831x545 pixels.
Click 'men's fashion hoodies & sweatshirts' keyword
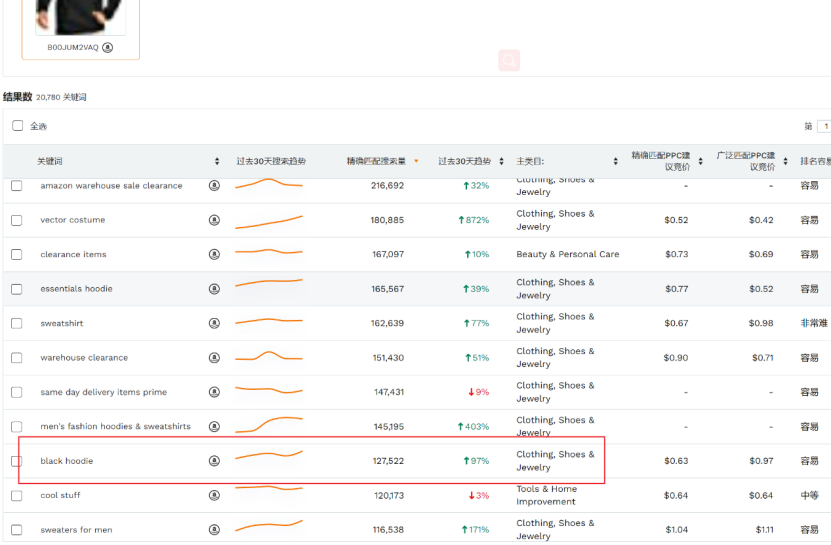tap(115, 426)
